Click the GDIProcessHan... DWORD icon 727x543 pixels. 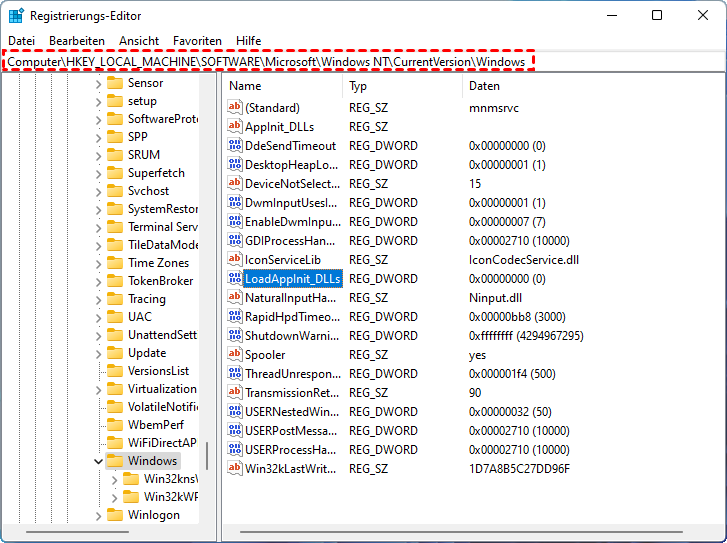[x=235, y=241]
